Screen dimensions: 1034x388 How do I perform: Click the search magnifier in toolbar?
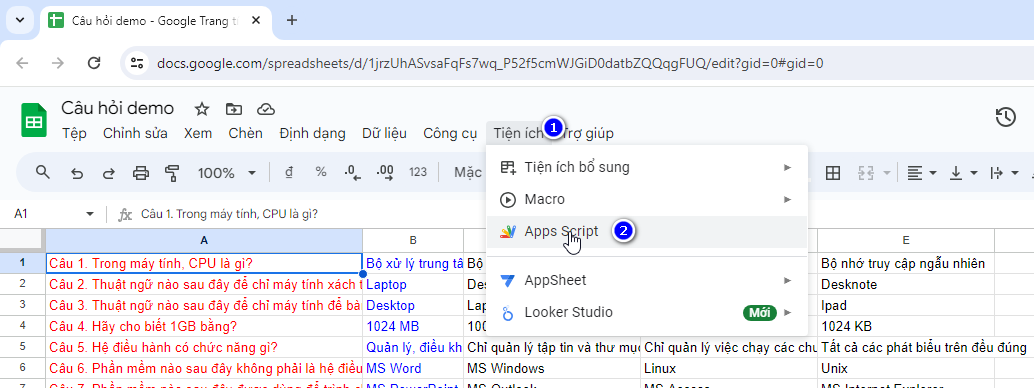click(x=43, y=173)
